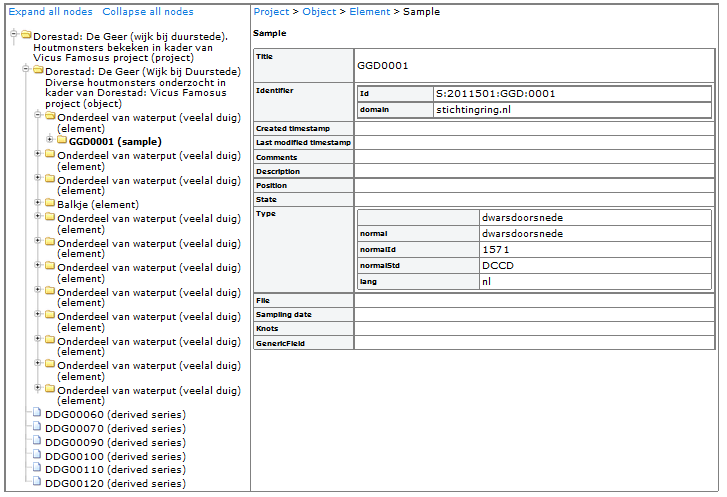Click the Comments field label
The width and height of the screenshot is (727, 497).
coord(276,157)
